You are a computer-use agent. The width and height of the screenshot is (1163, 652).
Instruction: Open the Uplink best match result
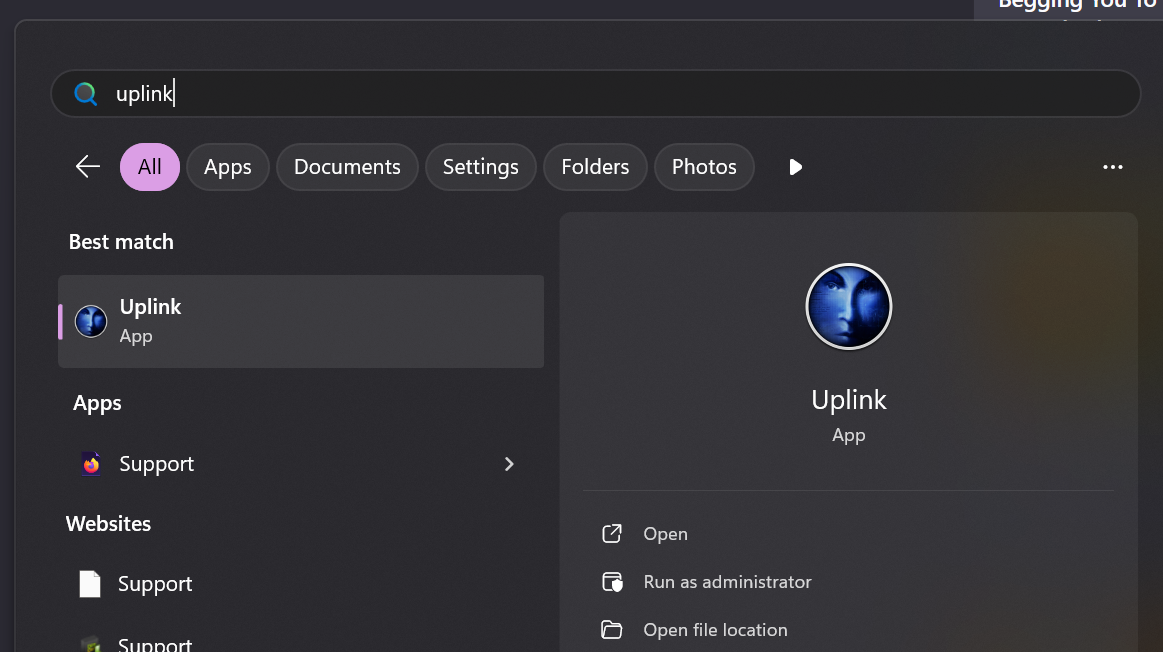(301, 321)
